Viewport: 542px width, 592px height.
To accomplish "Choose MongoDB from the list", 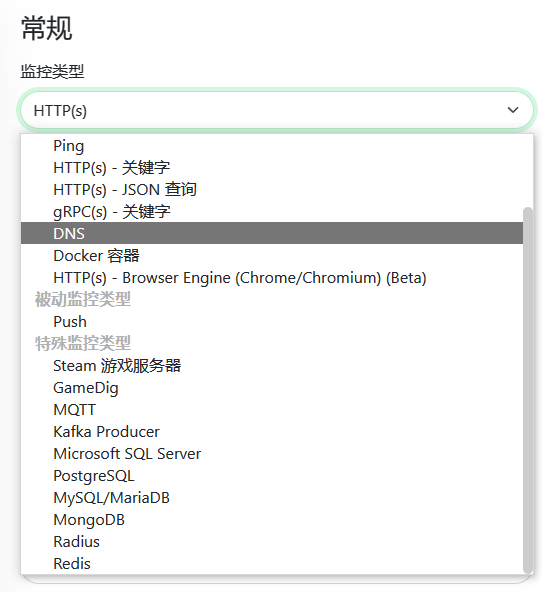I will pyautogui.click(x=272, y=520).
